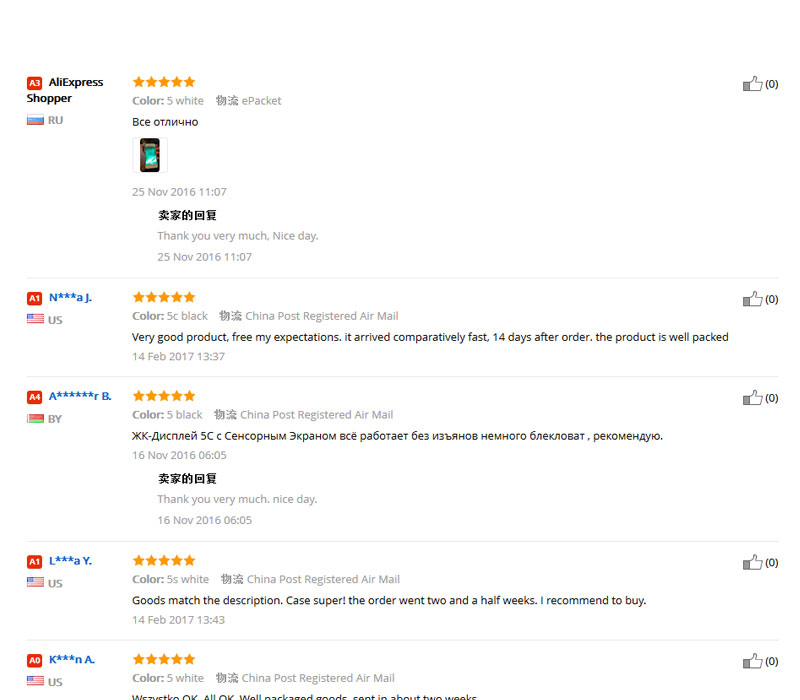Click the Russian flag under AliExpress Shopper
800x700 pixels.
point(35,120)
